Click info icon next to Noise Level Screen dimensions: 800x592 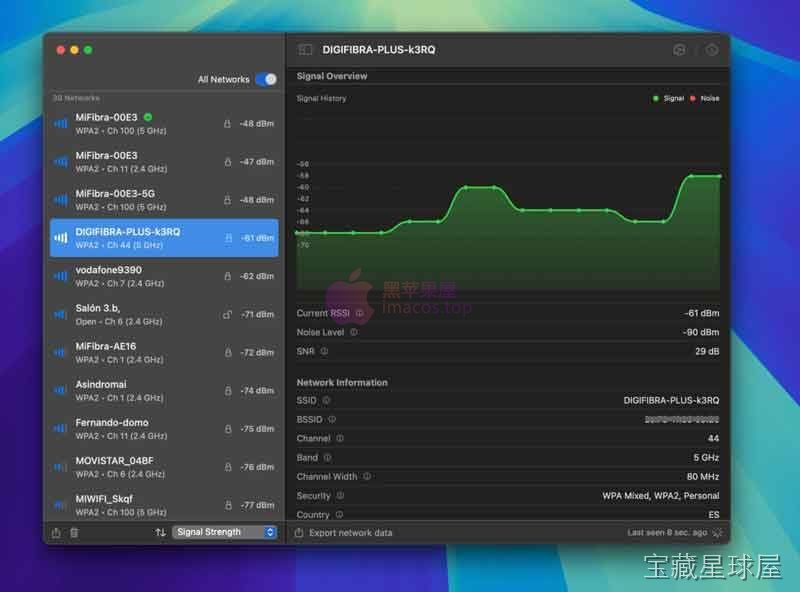click(x=354, y=332)
